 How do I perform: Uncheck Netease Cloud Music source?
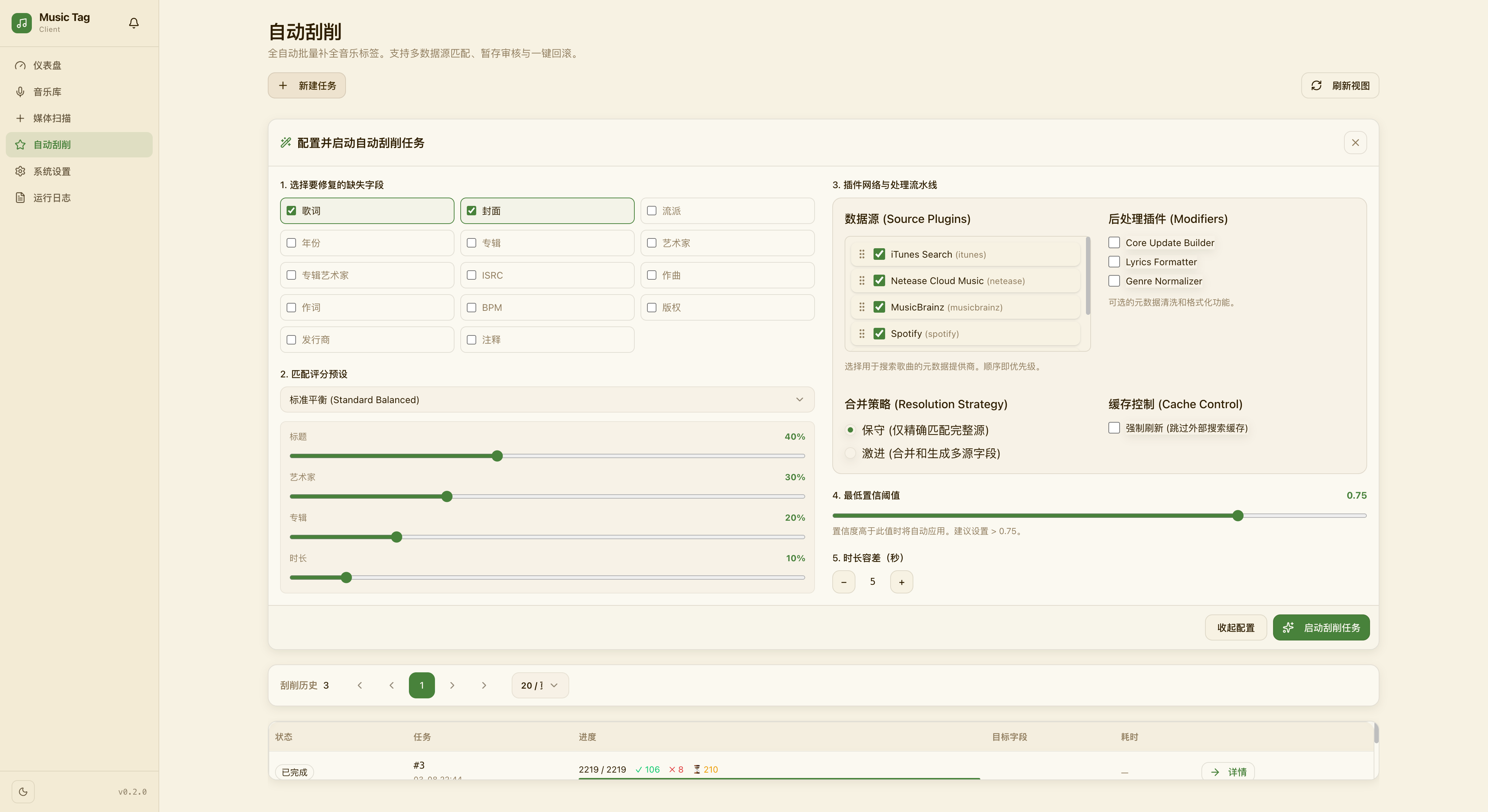[x=879, y=281]
